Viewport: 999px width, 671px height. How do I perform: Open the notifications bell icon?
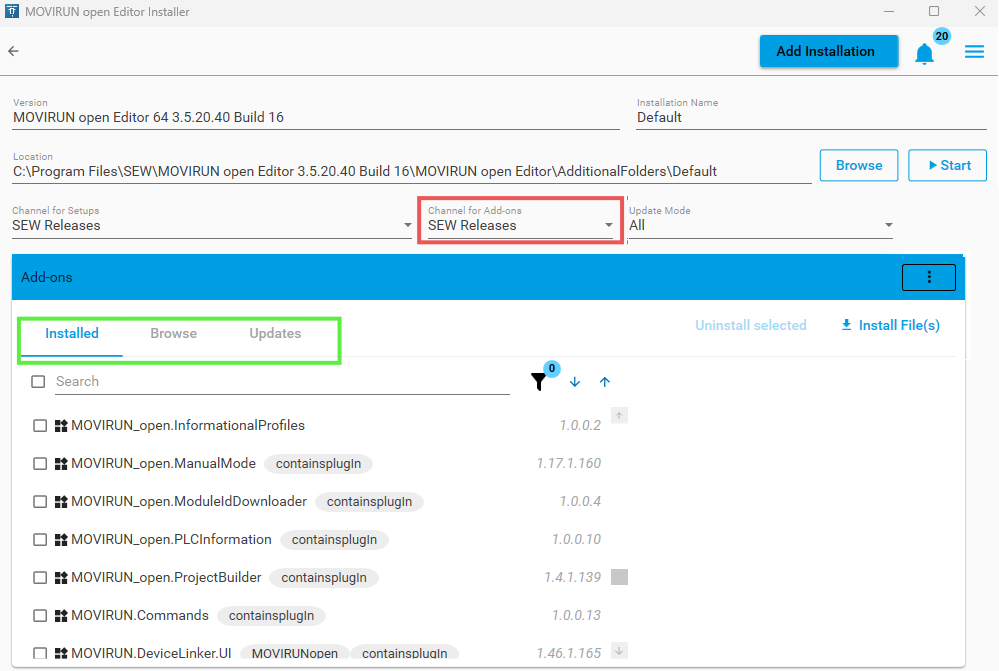coord(924,53)
